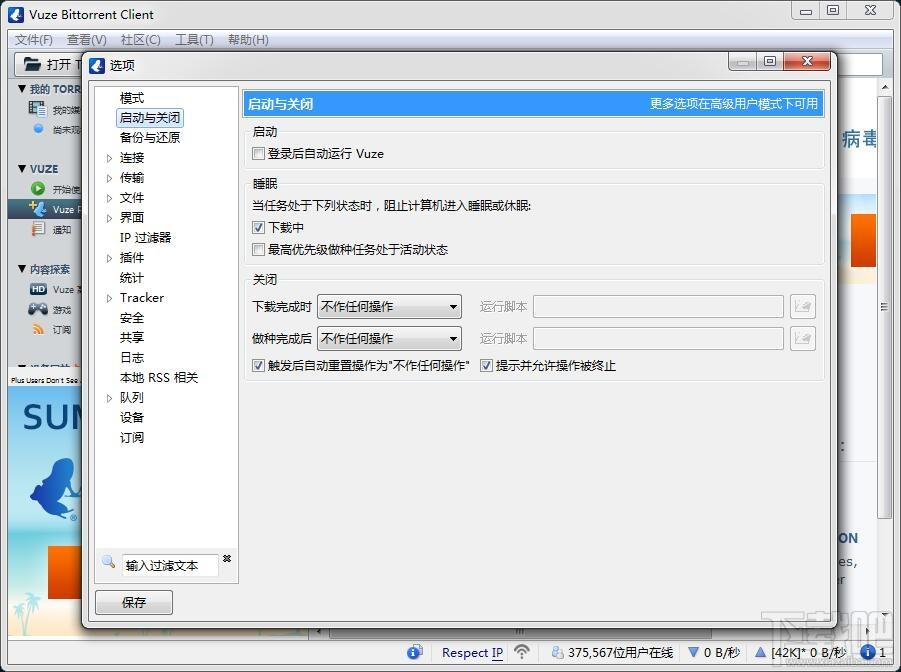The image size is (901, 672).
Task: Click the open folder icon in toolbar
Action: pyautogui.click(x=32, y=64)
